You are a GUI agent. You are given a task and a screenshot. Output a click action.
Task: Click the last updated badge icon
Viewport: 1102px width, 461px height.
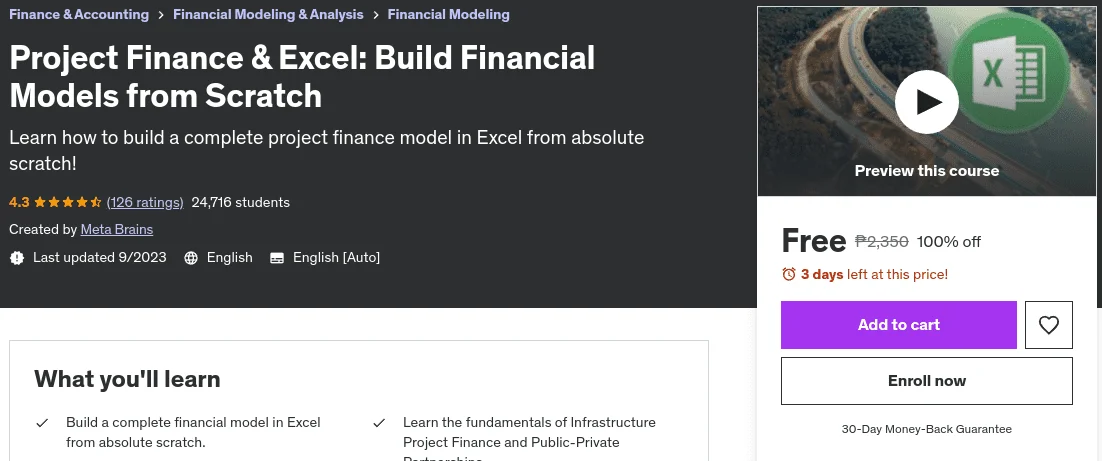point(17,258)
